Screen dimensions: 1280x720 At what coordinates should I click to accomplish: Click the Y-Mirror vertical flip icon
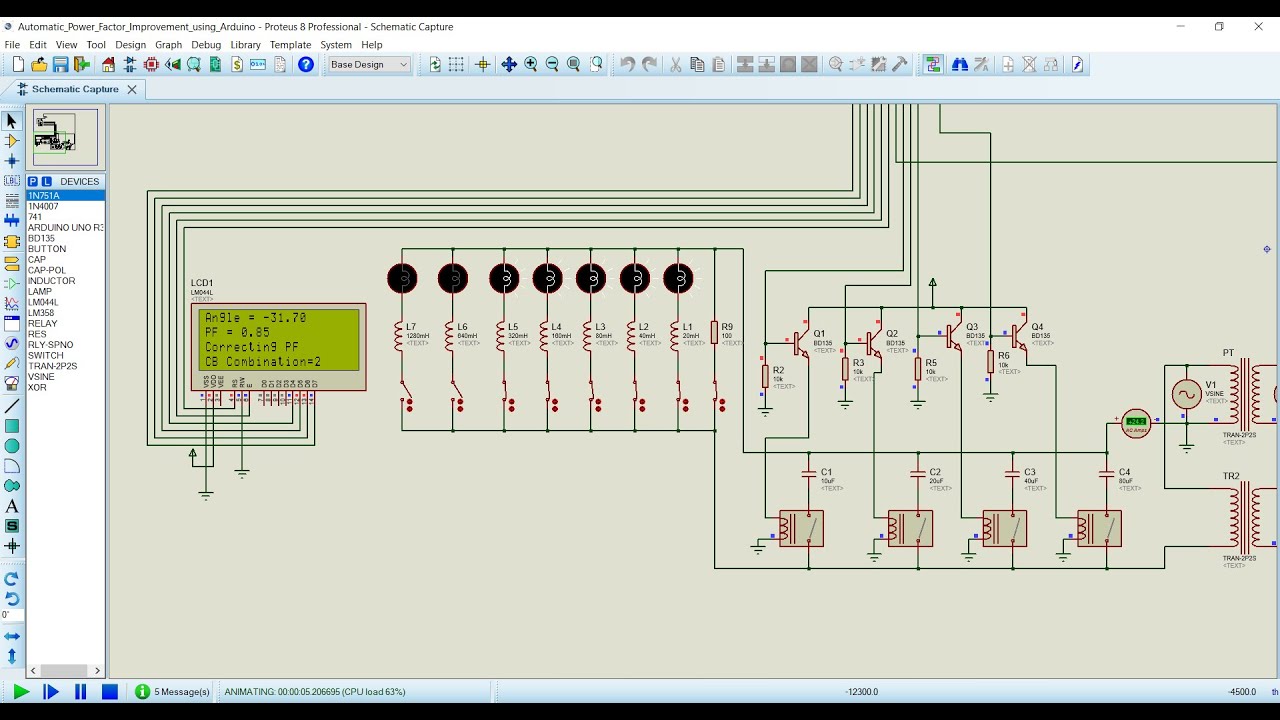[12, 656]
